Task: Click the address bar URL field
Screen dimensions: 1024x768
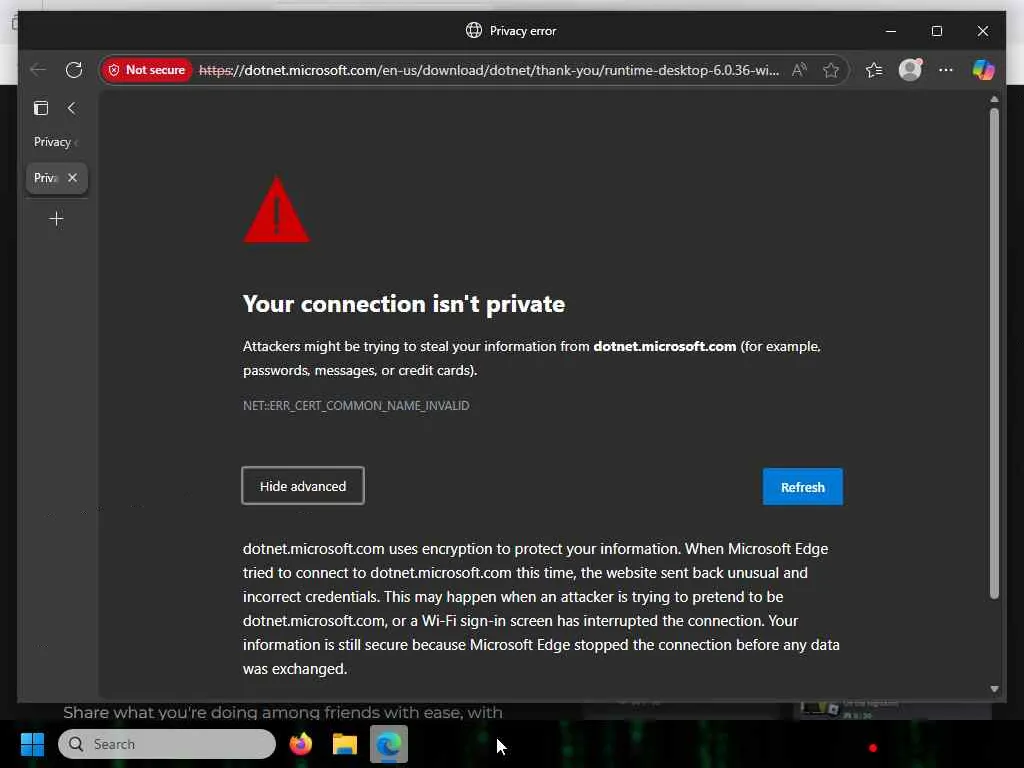Action: coord(488,70)
